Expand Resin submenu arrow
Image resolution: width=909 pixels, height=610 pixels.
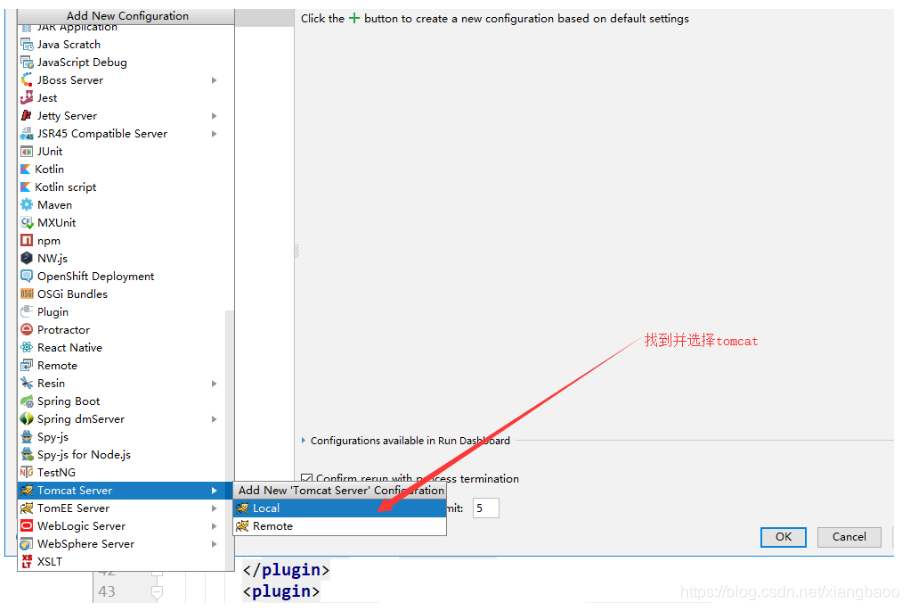[x=214, y=384]
